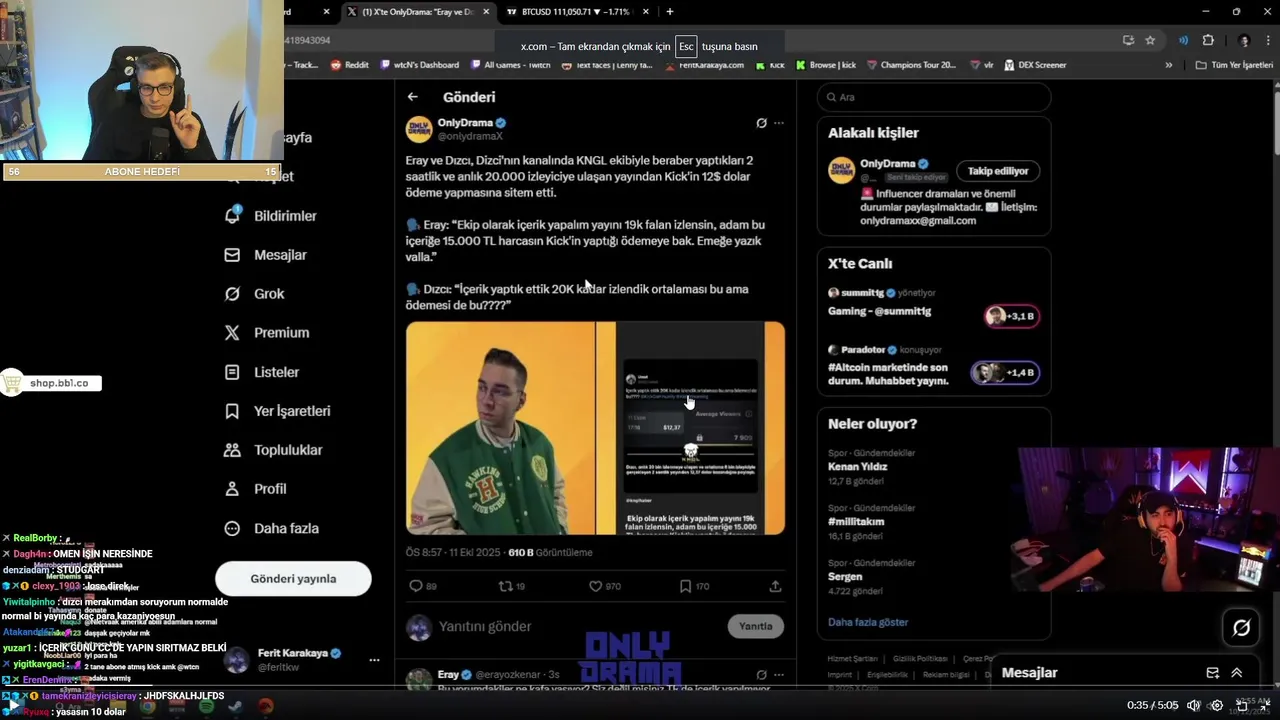1280x720 pixels.
Task: Click the @onlydramaX handle
Action: click(470, 136)
